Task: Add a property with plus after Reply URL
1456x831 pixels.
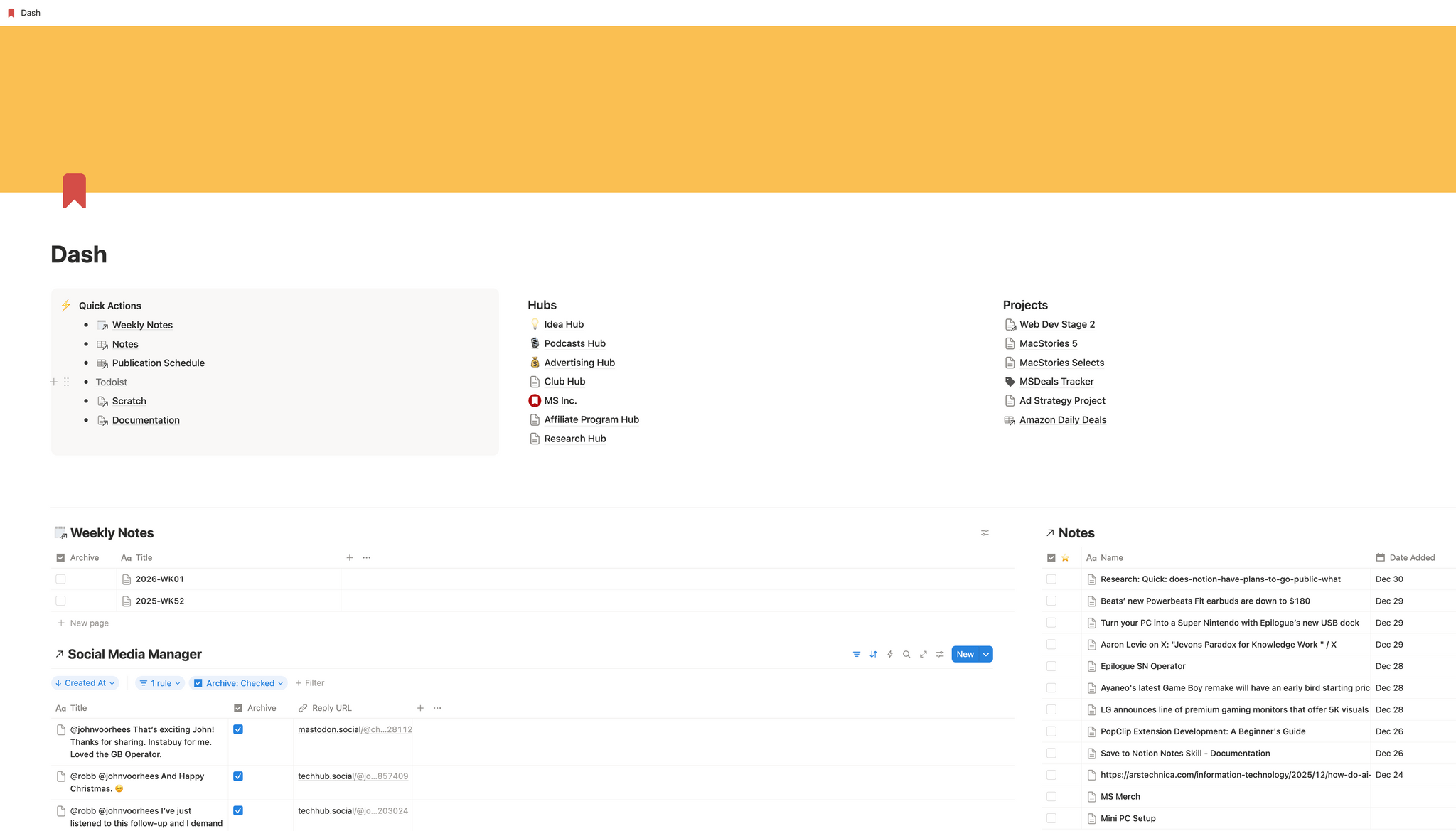Action: coord(420,708)
